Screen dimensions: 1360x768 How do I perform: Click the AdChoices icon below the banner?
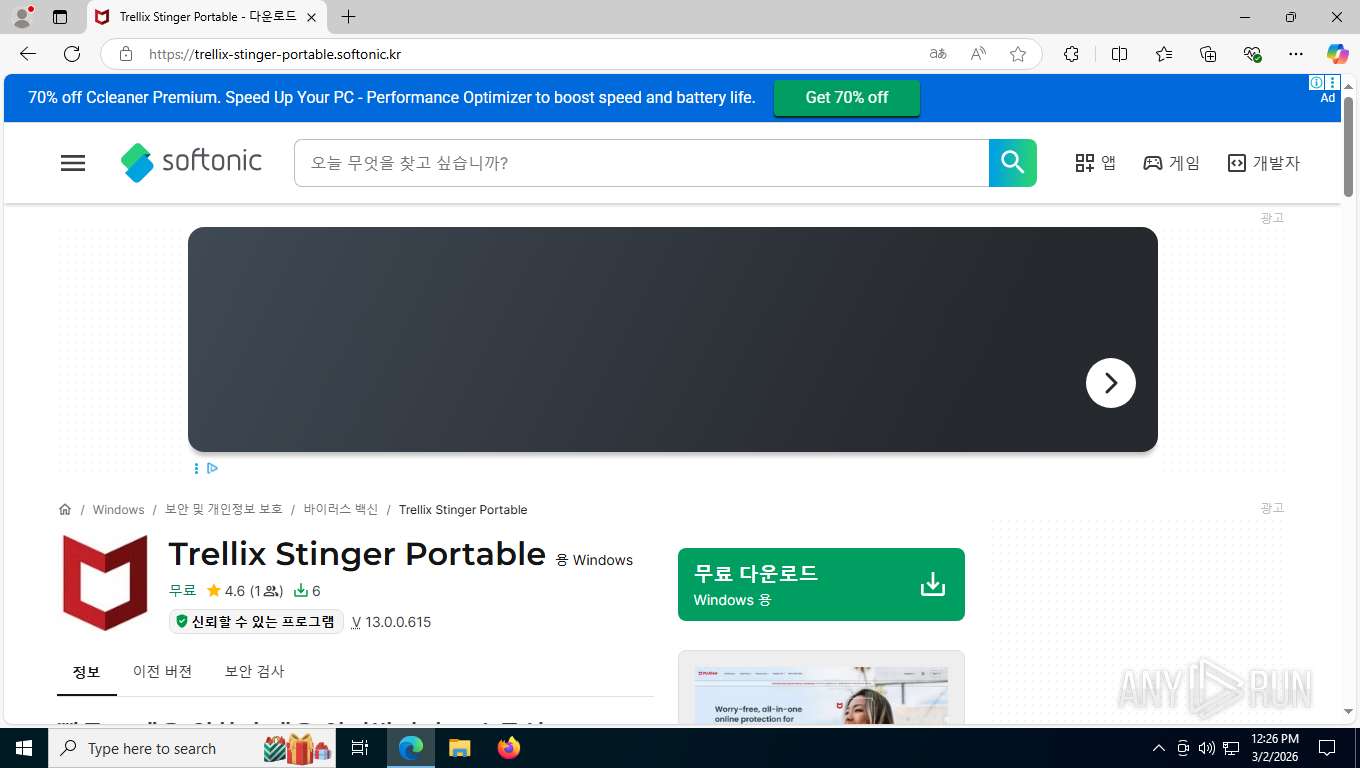pos(212,468)
